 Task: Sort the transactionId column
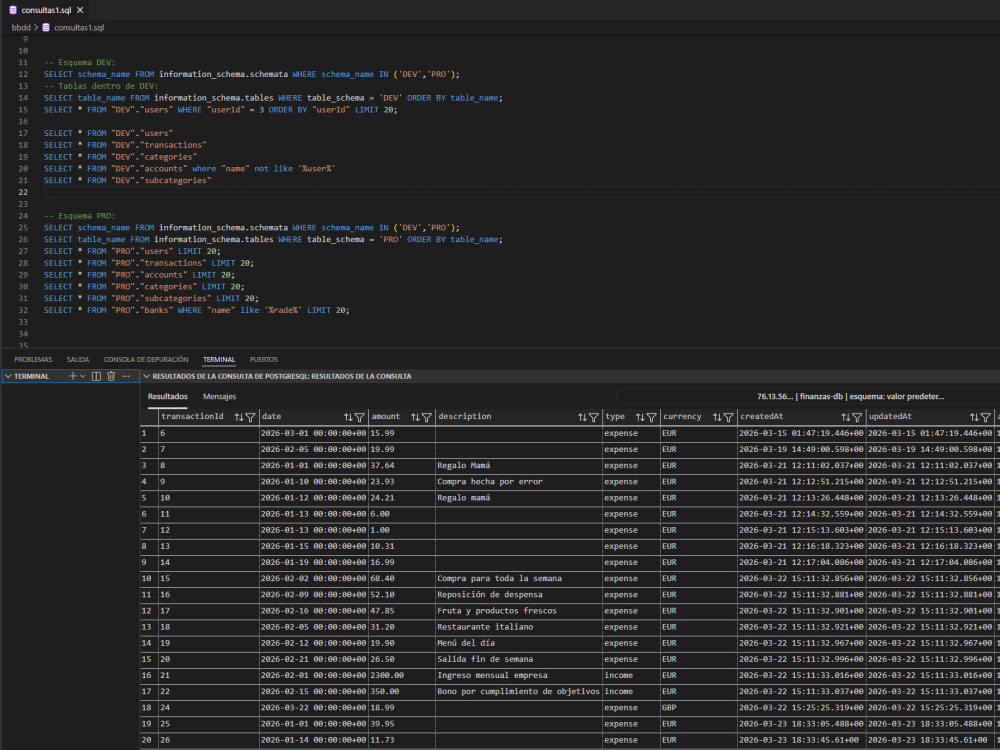click(239, 417)
